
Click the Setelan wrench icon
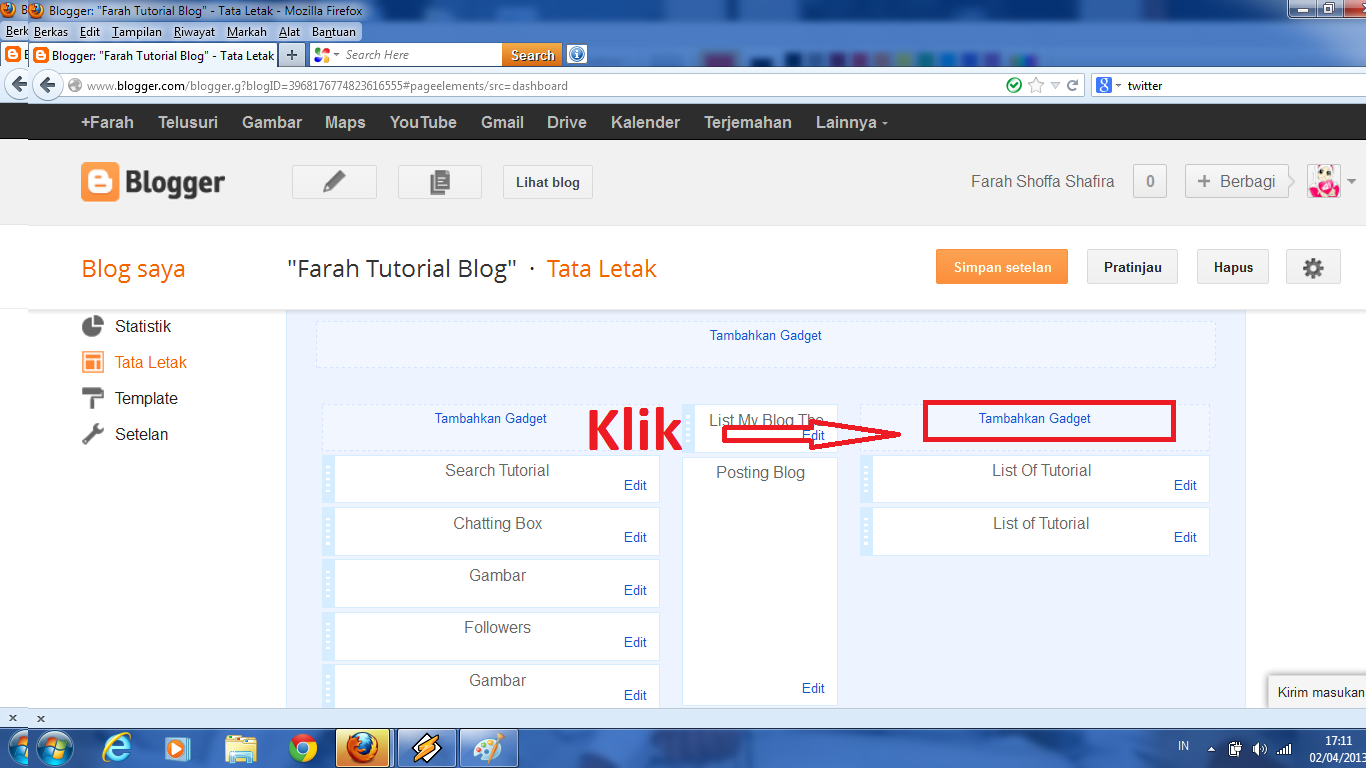pyautogui.click(x=93, y=435)
